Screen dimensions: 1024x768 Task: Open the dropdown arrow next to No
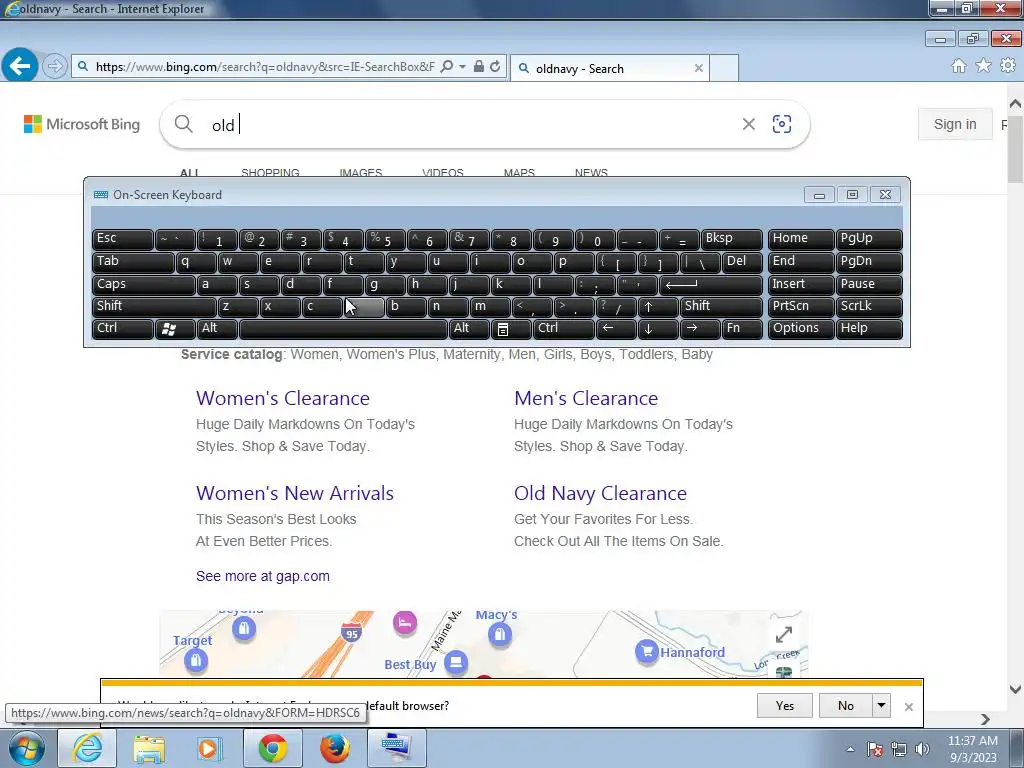pos(881,705)
